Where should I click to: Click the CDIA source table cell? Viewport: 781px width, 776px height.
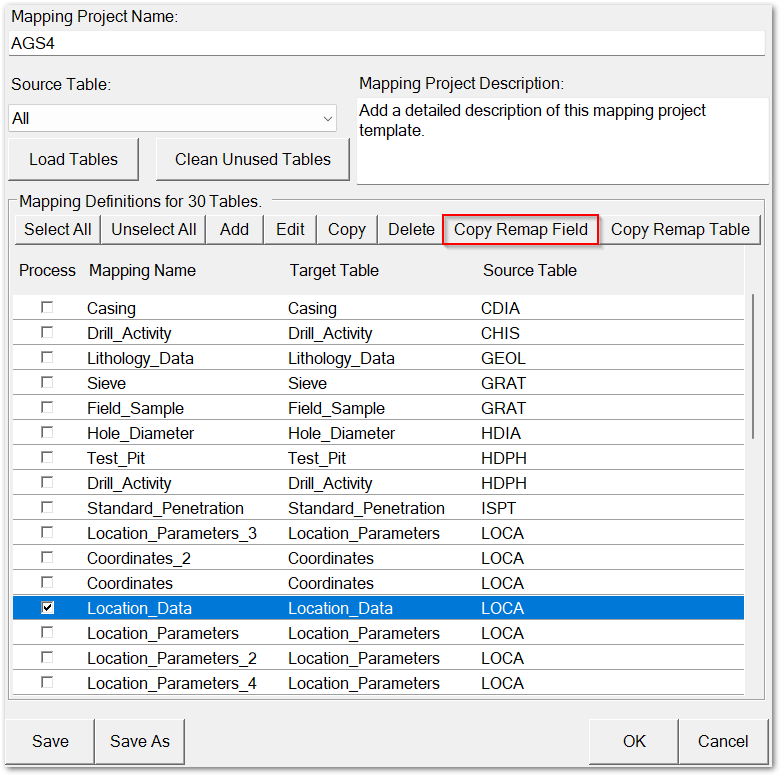point(500,309)
